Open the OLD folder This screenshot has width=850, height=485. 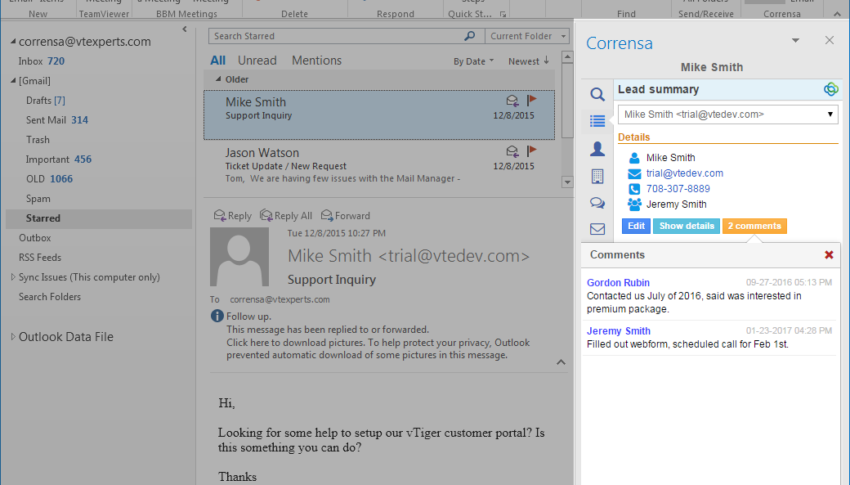[99, 179]
